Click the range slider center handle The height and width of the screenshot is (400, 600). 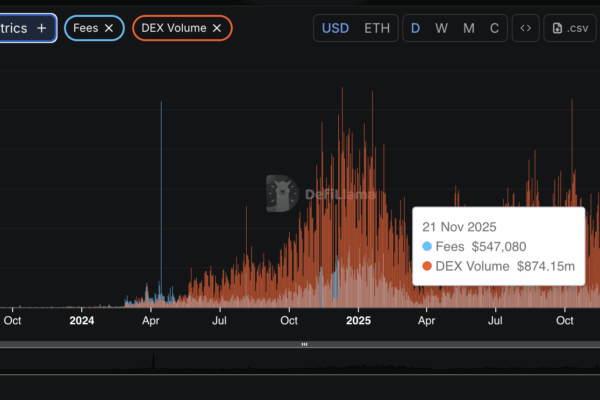pos(304,344)
